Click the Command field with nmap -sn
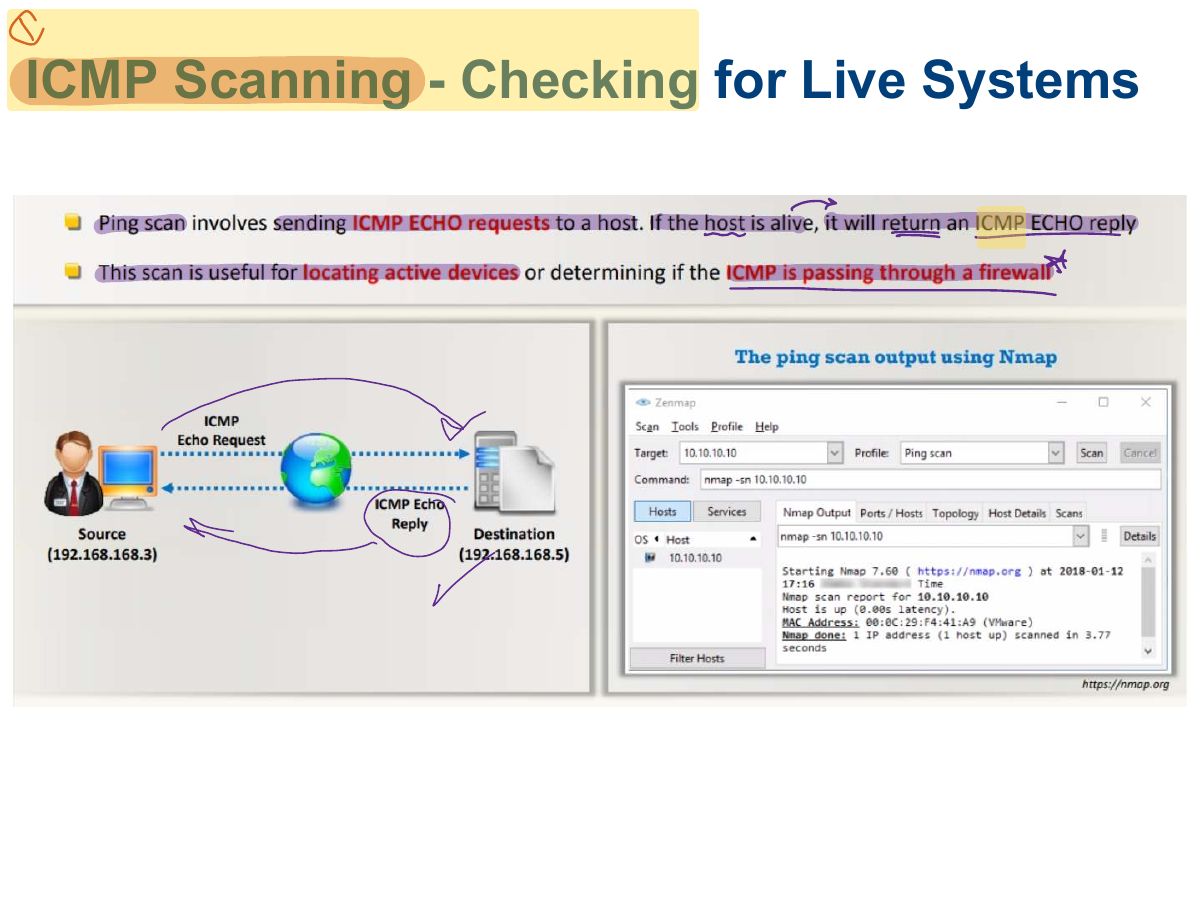This screenshot has height=901, width=1200. coord(930,480)
